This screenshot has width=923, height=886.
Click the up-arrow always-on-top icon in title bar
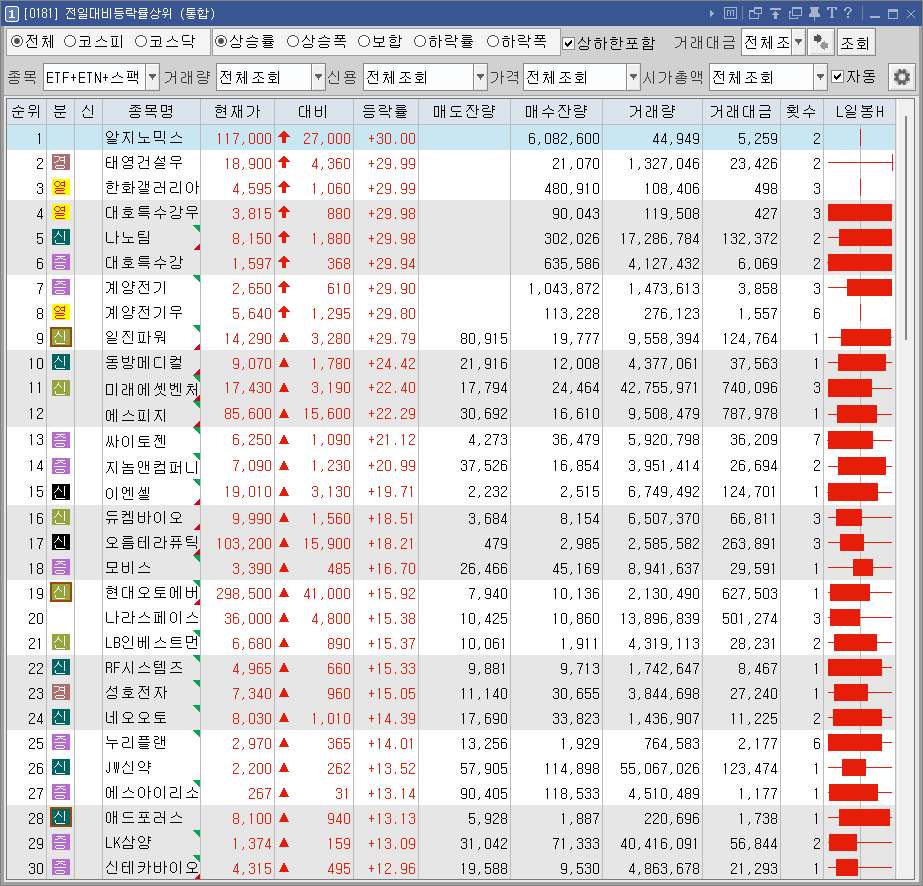(x=775, y=13)
